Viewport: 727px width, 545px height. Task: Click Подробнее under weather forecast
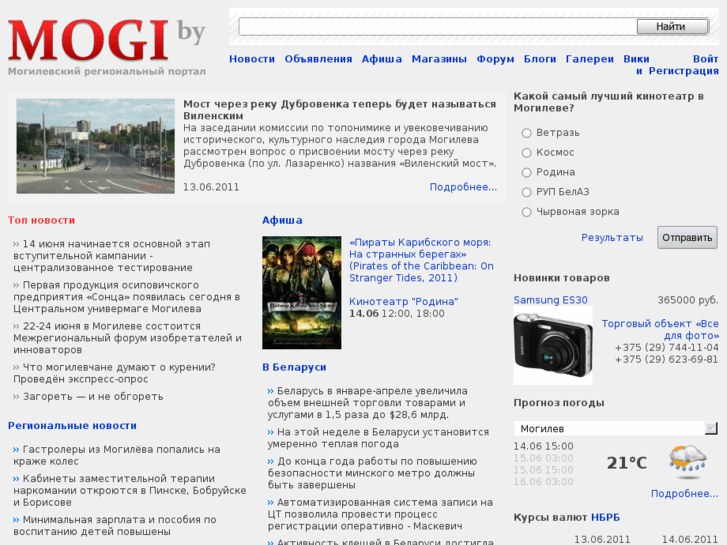click(684, 494)
